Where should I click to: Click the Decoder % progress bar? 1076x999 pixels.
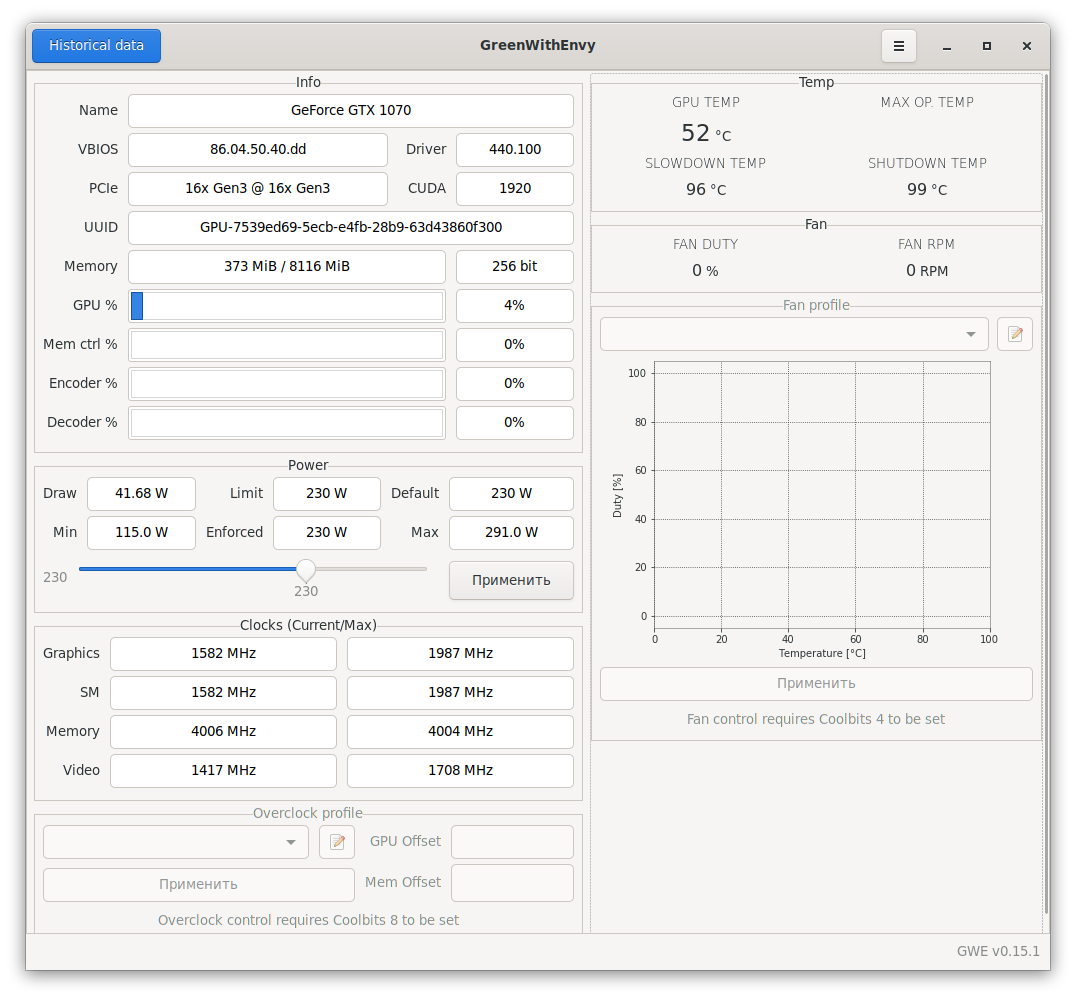tap(287, 423)
